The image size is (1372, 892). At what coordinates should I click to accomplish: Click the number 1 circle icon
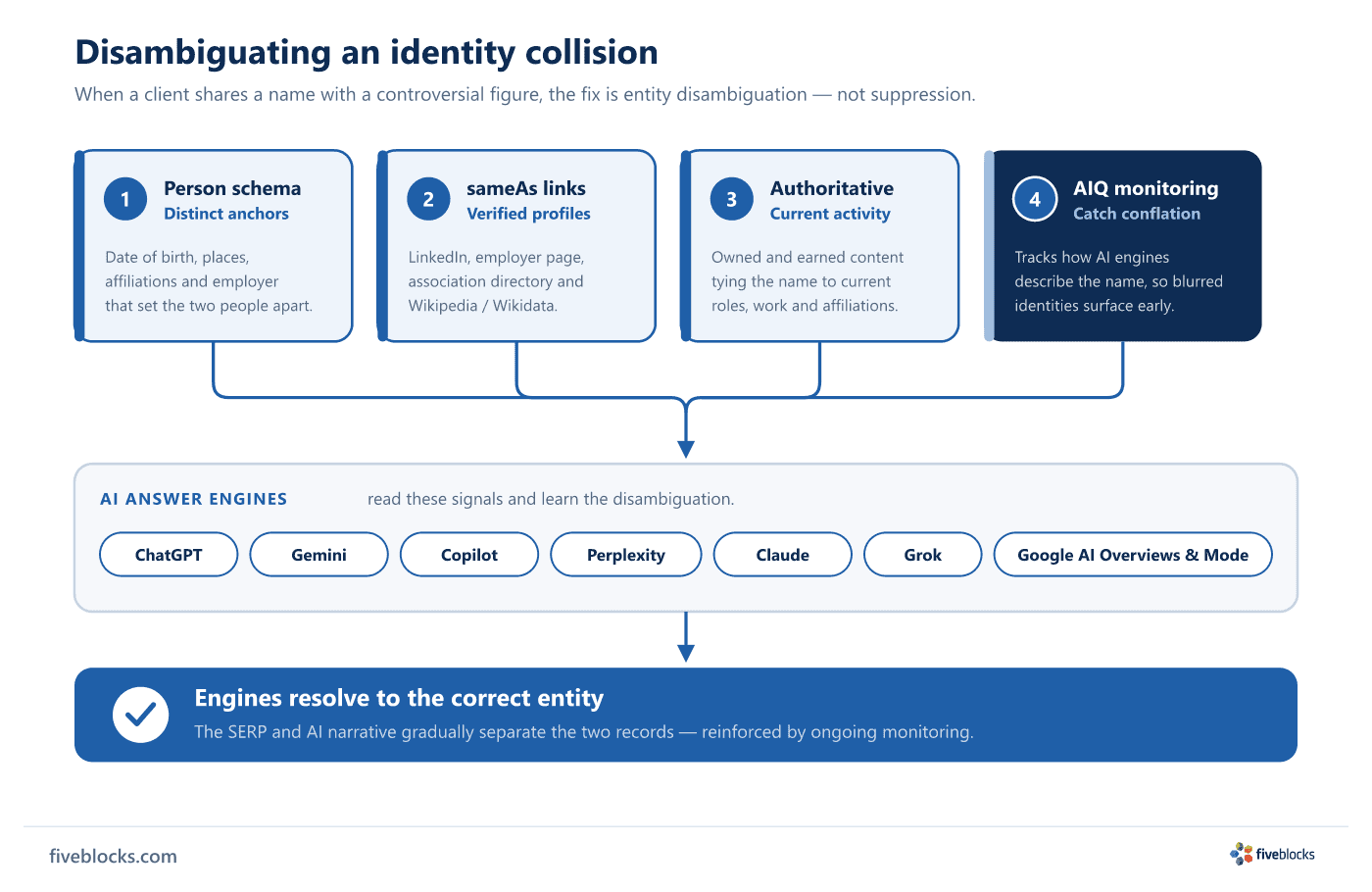125,199
